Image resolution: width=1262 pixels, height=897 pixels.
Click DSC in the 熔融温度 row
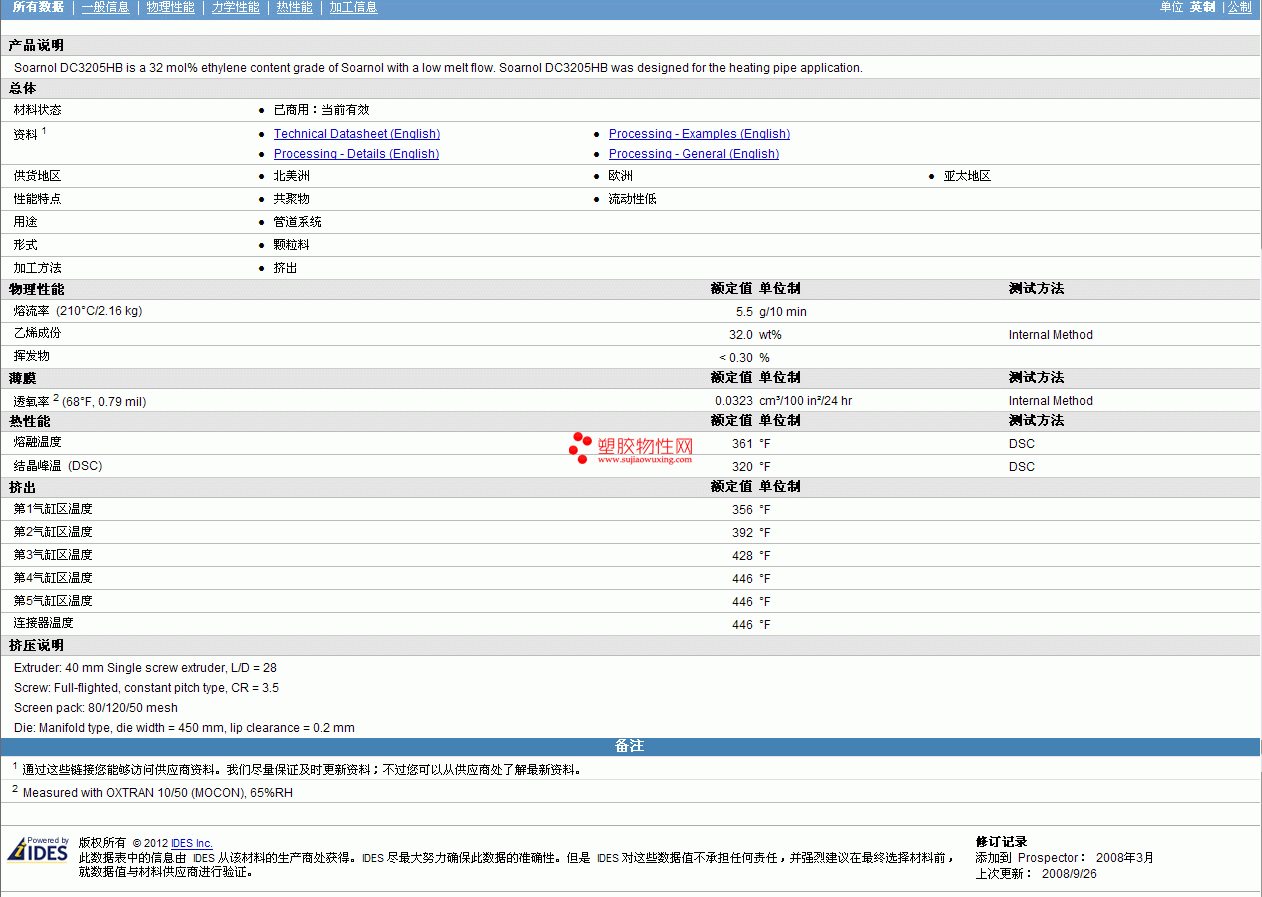point(1022,444)
